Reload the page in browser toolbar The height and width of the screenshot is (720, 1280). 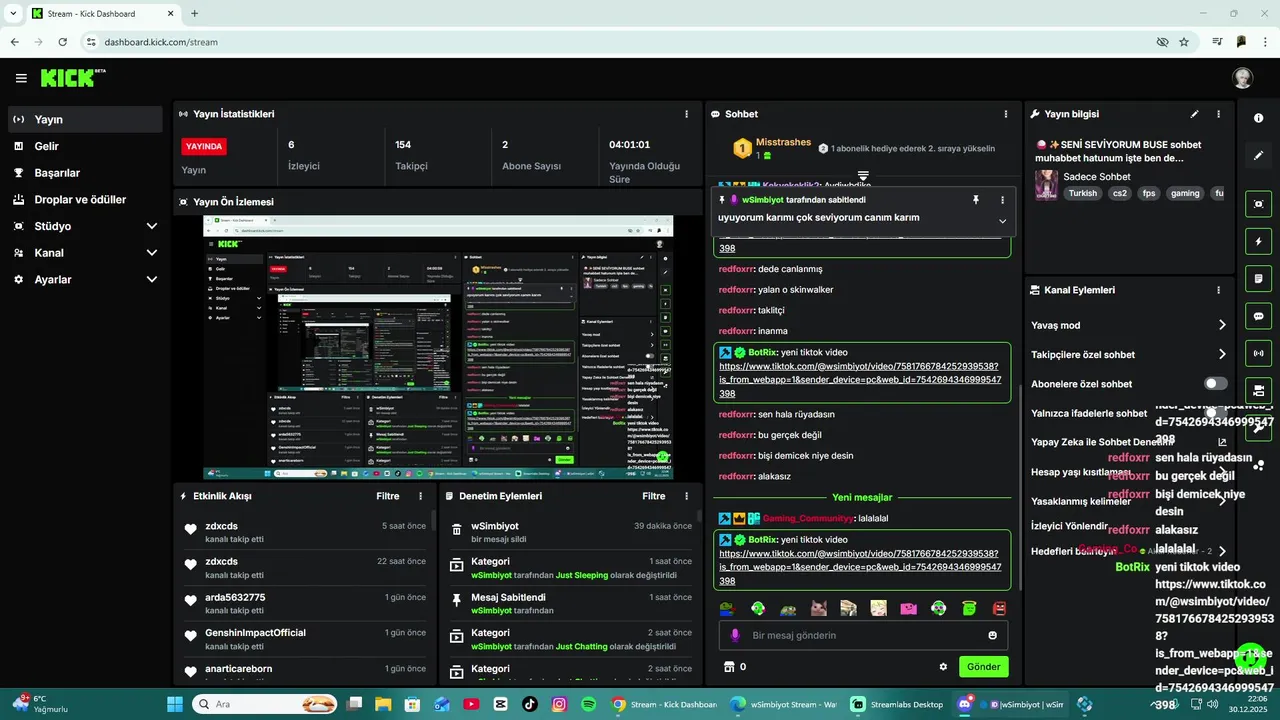63,42
